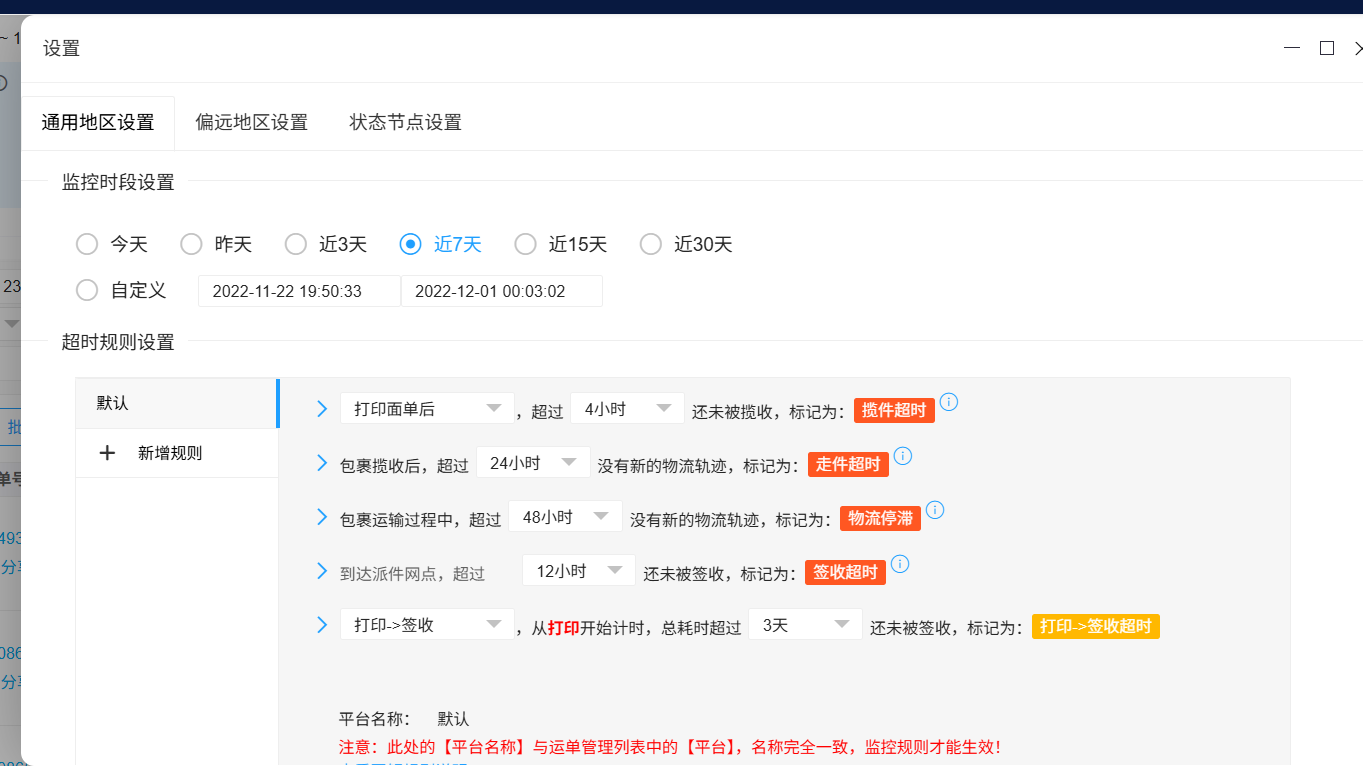Click info icon beside 签收超时 tag

click(900, 564)
